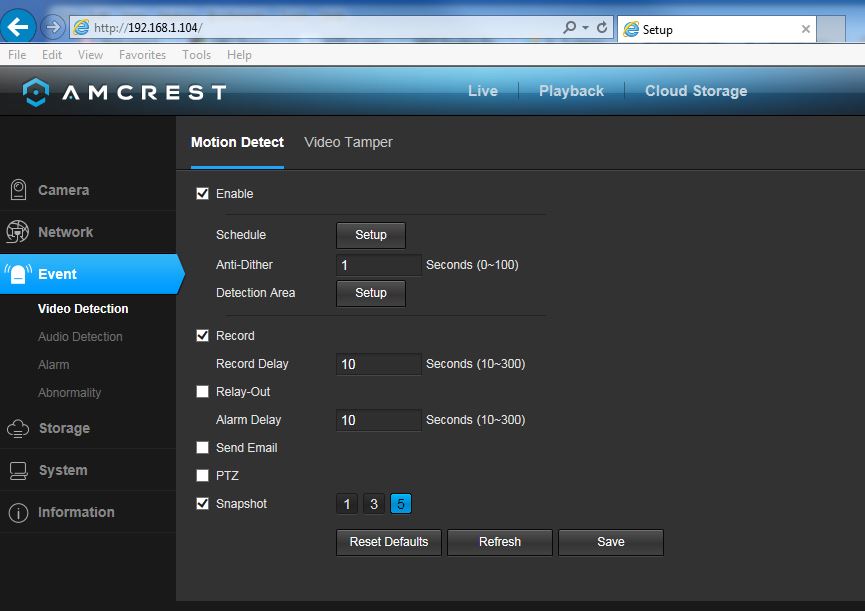Screen dimensions: 865x611
Task: Open Network settings via globe icon
Action: [x=18, y=232]
